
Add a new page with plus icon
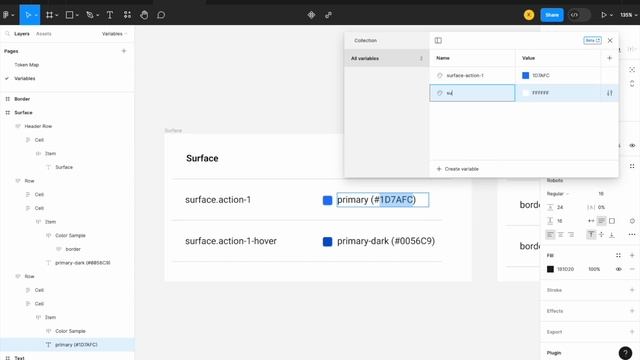[x=124, y=51]
